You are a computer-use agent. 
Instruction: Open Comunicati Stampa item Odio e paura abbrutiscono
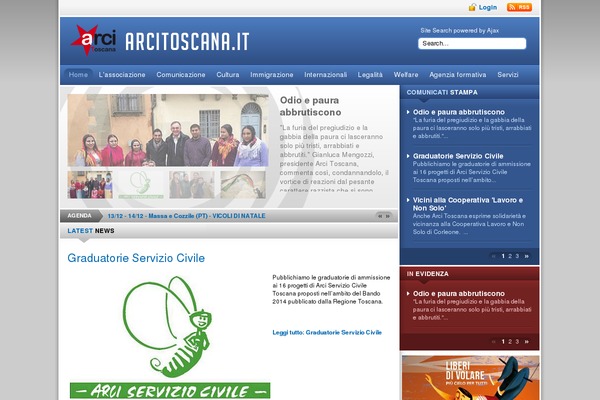(458, 112)
